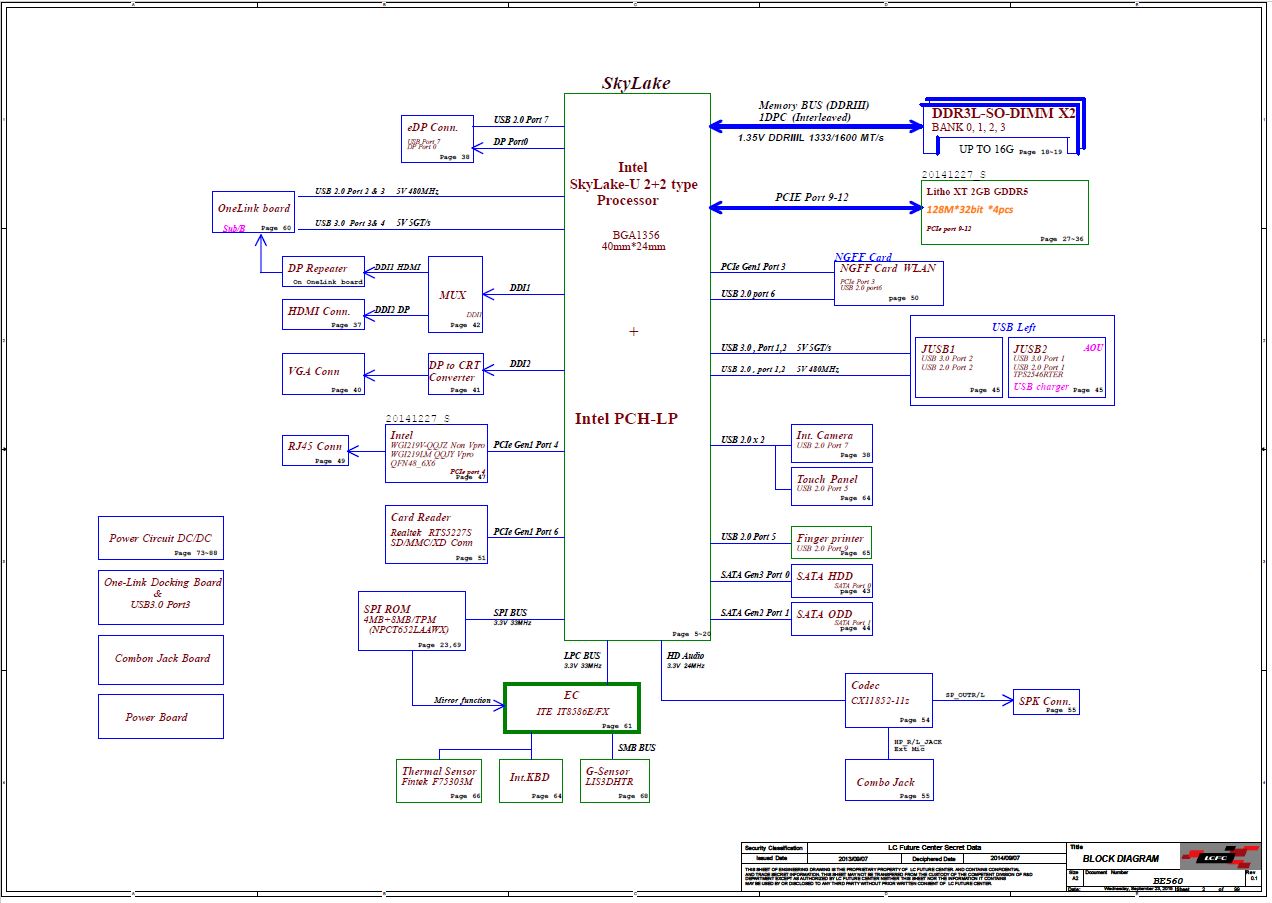The width and height of the screenshot is (1272, 903).
Task: Select the "SPI ROM" block title
Action: 385,609
